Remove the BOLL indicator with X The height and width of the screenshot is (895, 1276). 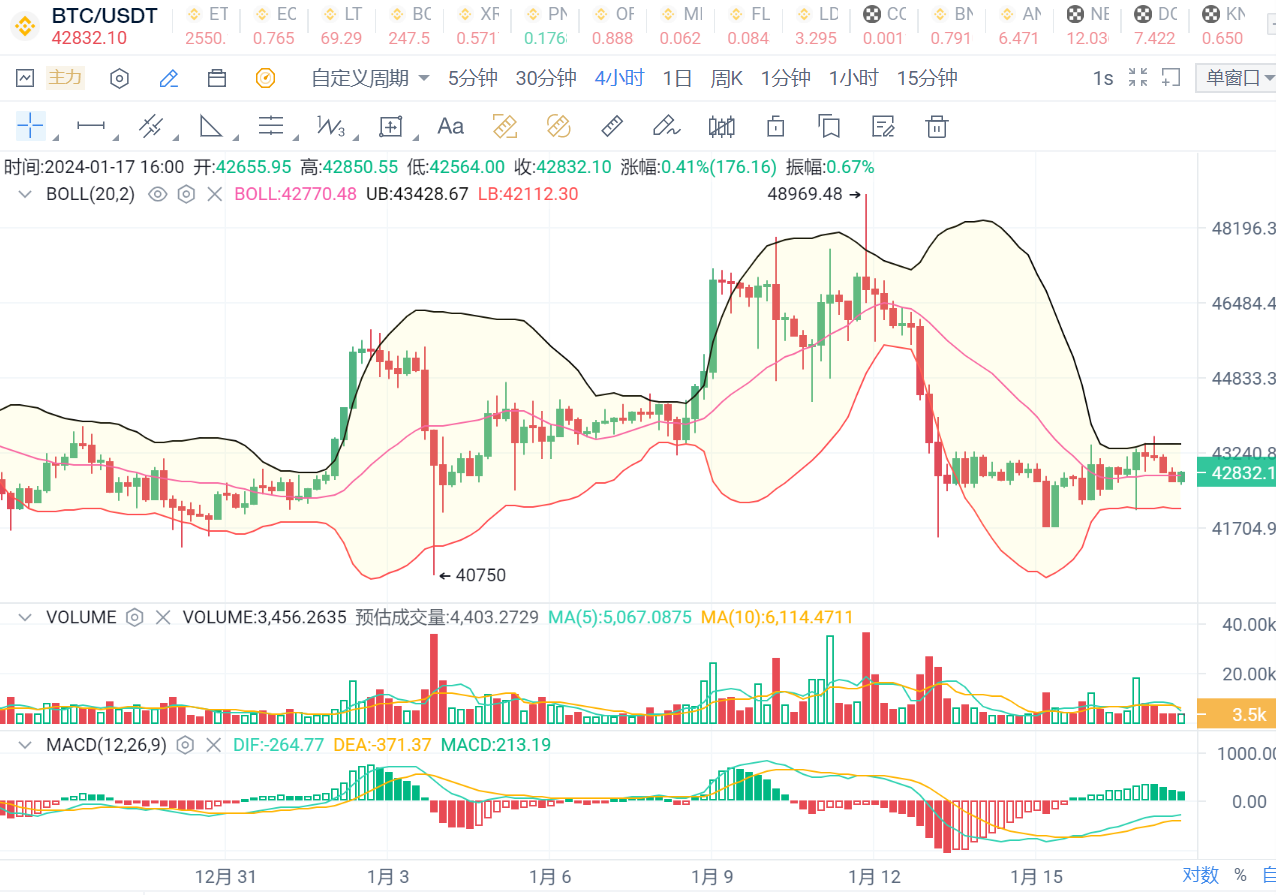pos(214,194)
